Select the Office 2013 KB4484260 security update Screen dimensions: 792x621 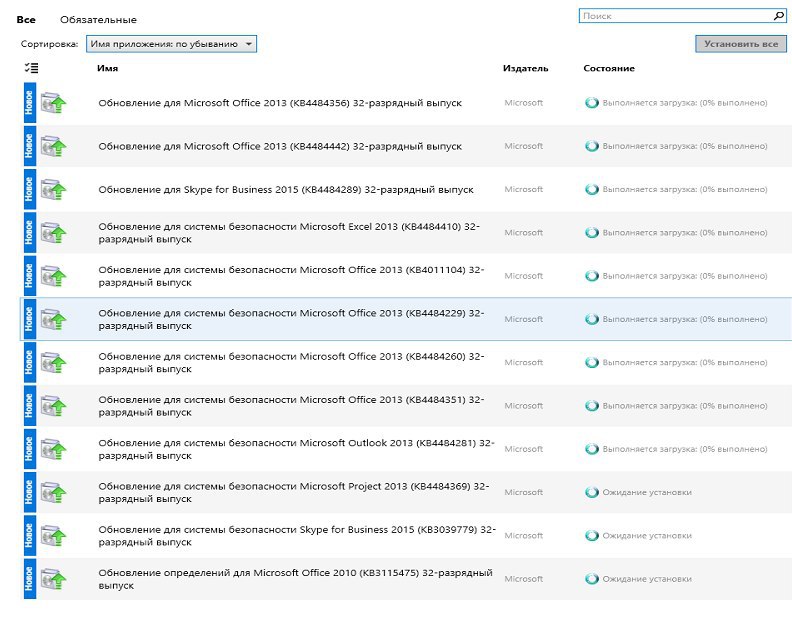click(291, 363)
